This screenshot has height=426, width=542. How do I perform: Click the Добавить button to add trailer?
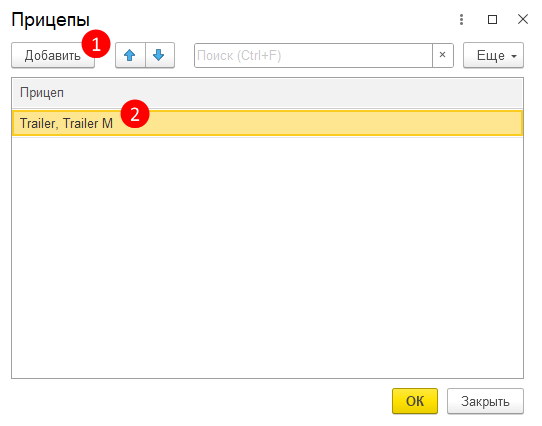(53, 55)
